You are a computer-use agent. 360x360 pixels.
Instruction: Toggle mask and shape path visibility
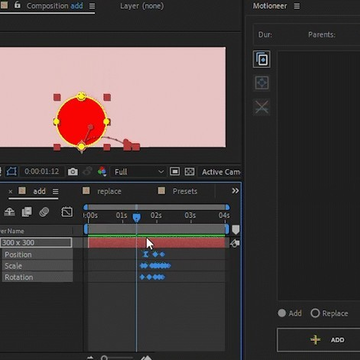pyautogui.click(x=12, y=172)
